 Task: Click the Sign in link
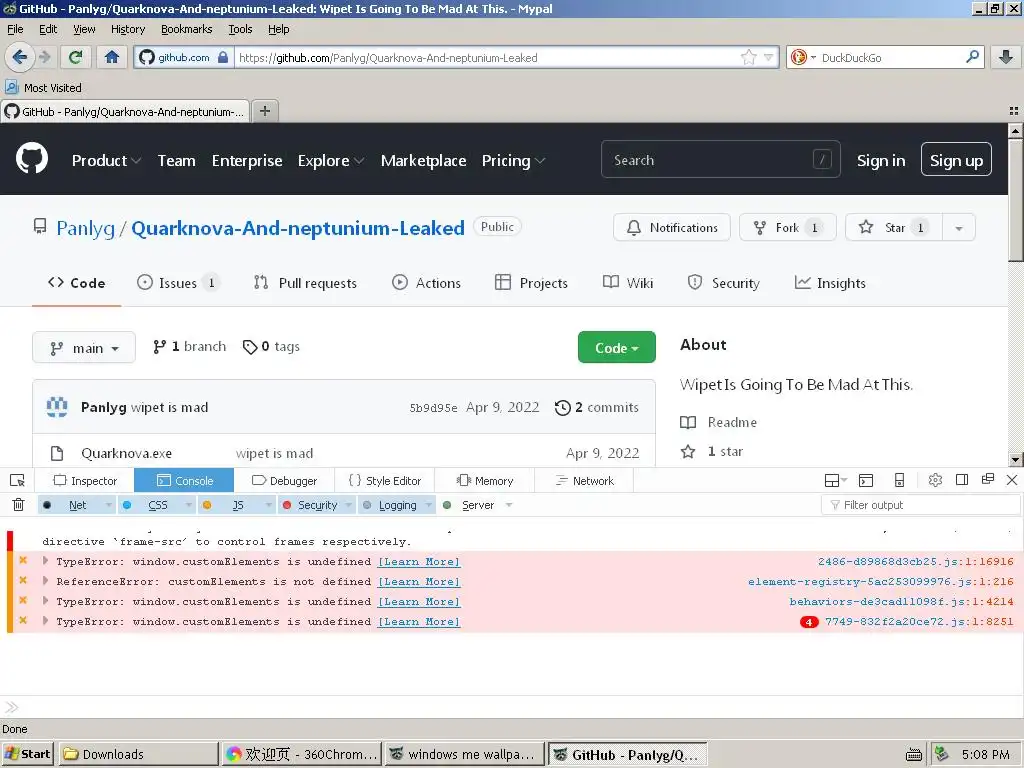pyautogui.click(x=880, y=161)
